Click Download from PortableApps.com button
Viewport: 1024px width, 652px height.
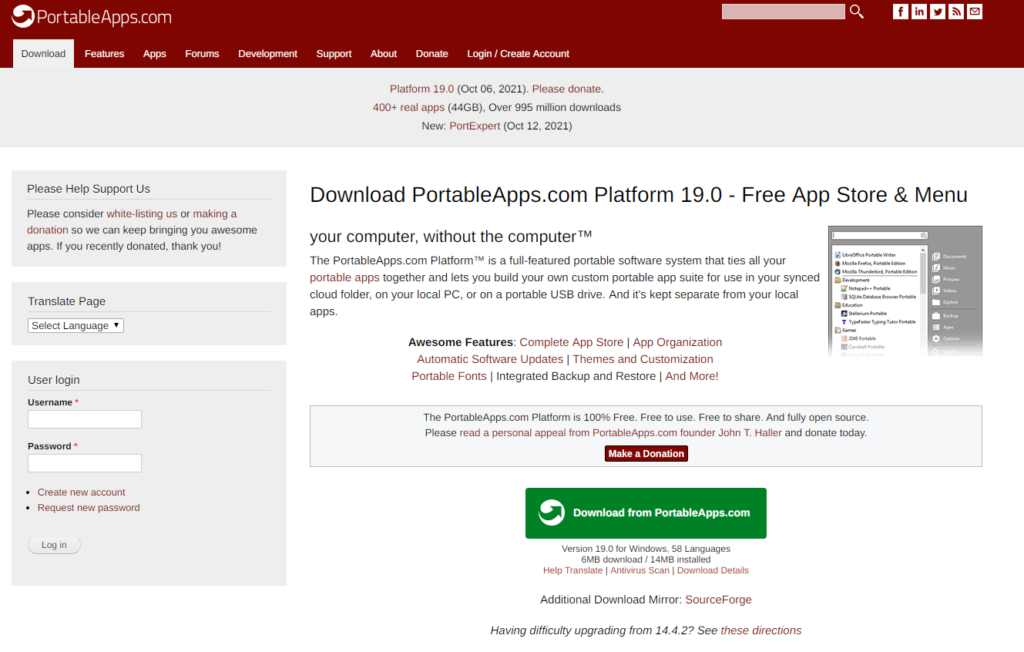pyautogui.click(x=646, y=513)
